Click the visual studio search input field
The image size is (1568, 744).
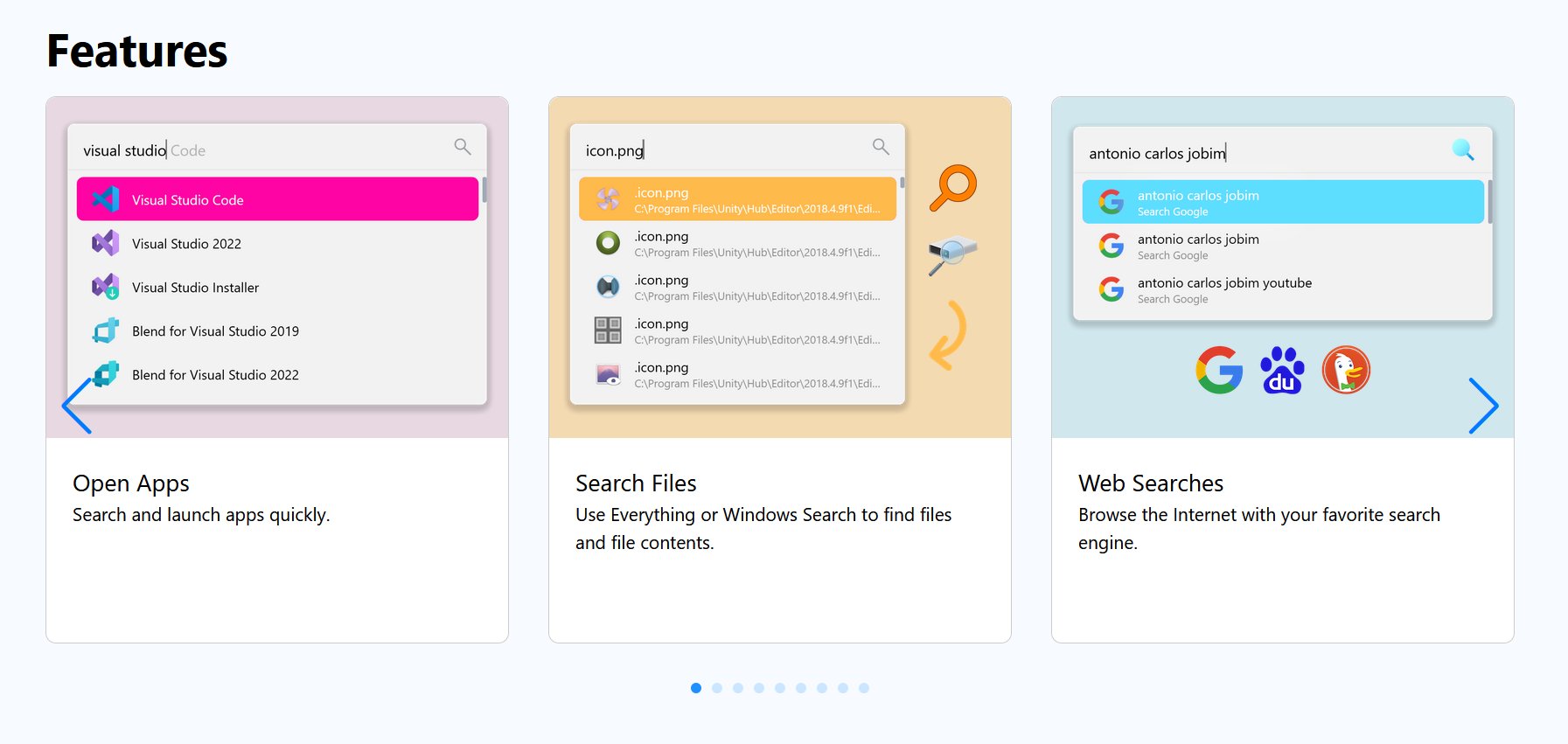click(x=277, y=149)
